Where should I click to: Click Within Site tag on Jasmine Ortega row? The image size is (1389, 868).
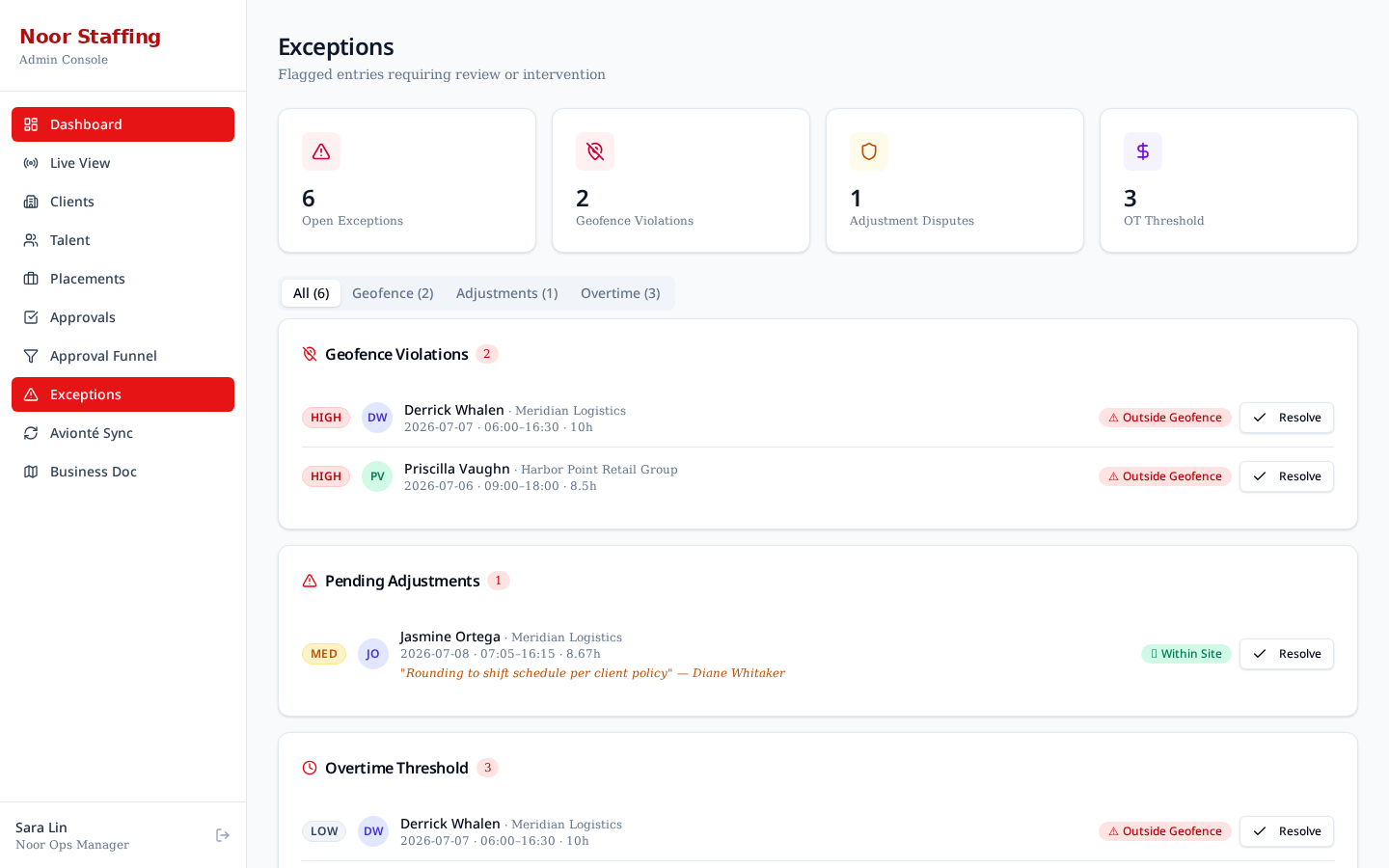(1186, 654)
